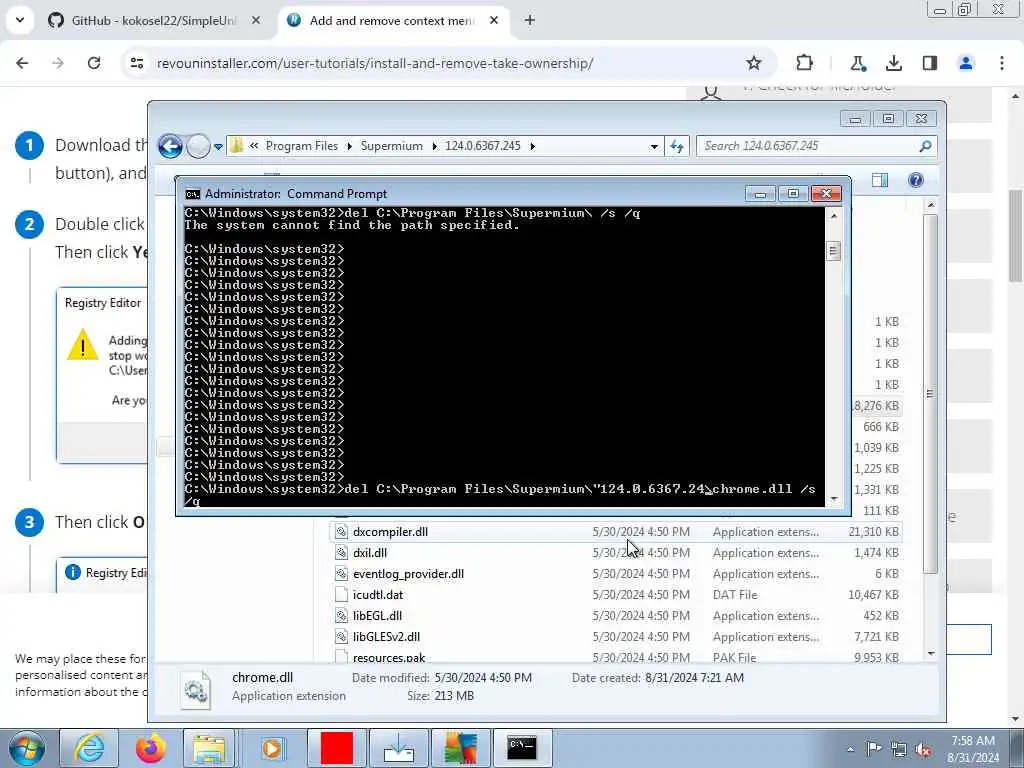View site information icon in address bar
Image resolution: width=1024 pixels, height=768 pixels.
(x=137, y=63)
